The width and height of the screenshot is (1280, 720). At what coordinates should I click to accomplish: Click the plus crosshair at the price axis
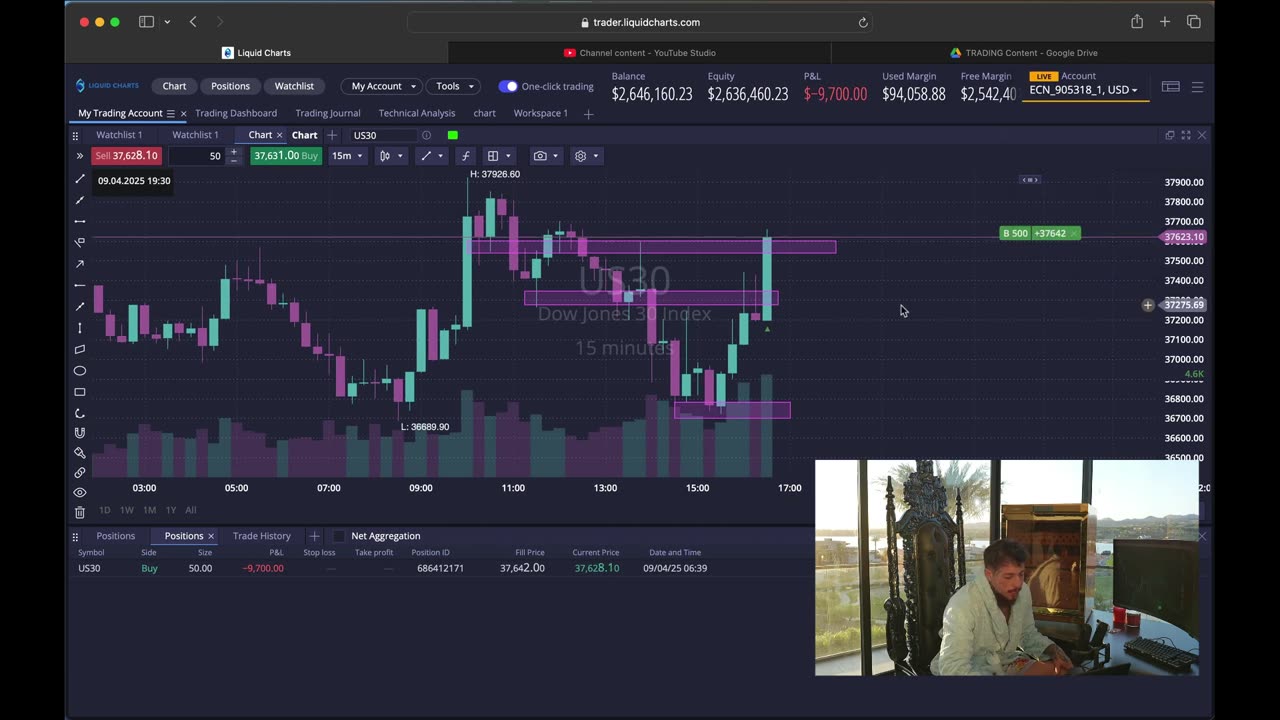(x=1148, y=305)
